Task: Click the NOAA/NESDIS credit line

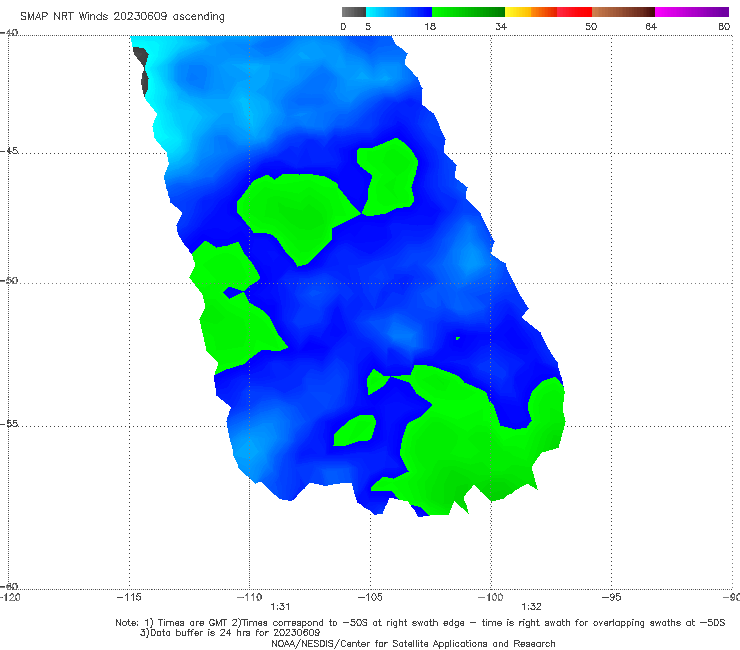Action: click(x=413, y=643)
